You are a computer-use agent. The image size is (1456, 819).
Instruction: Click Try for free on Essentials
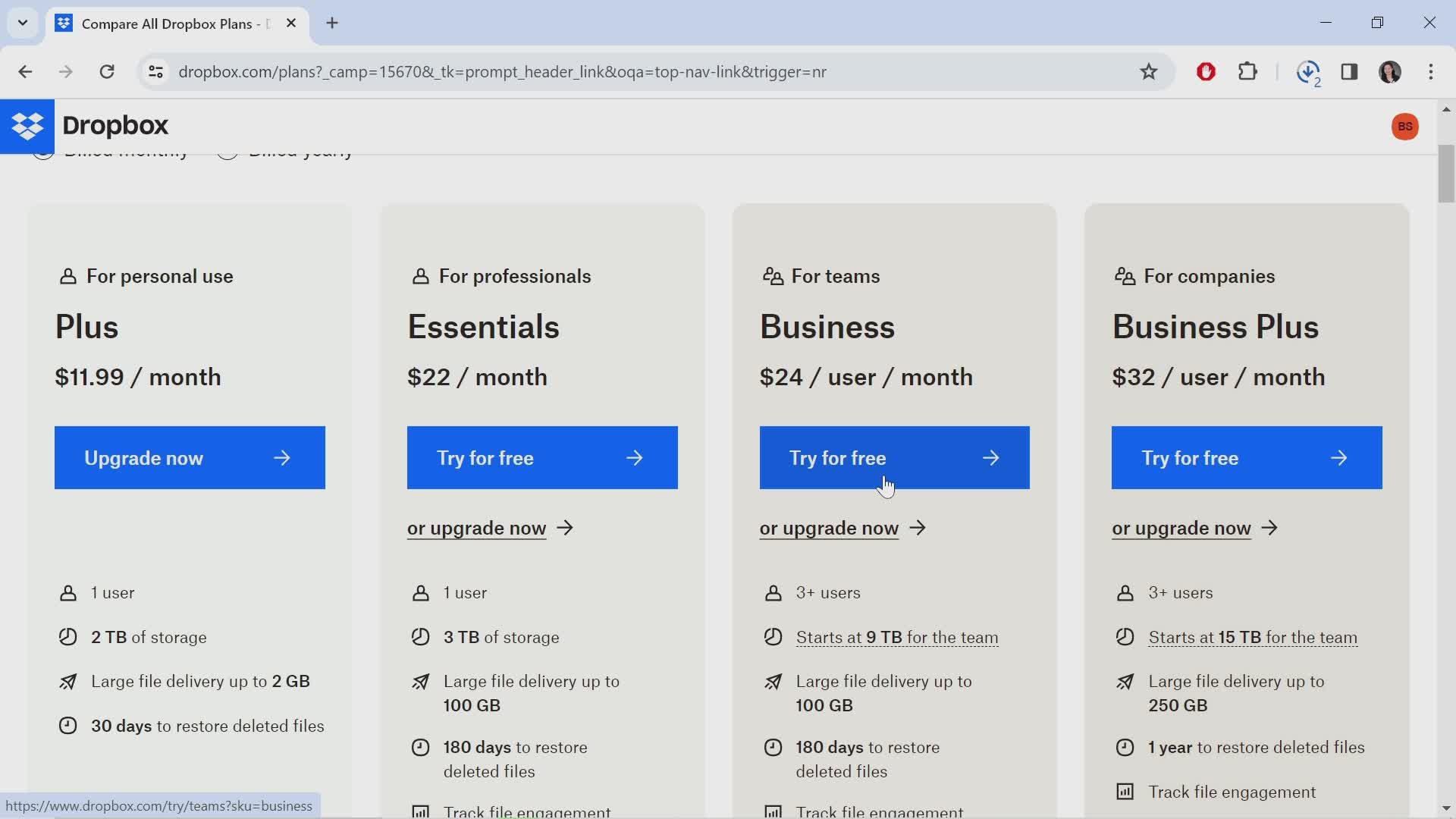click(x=542, y=457)
